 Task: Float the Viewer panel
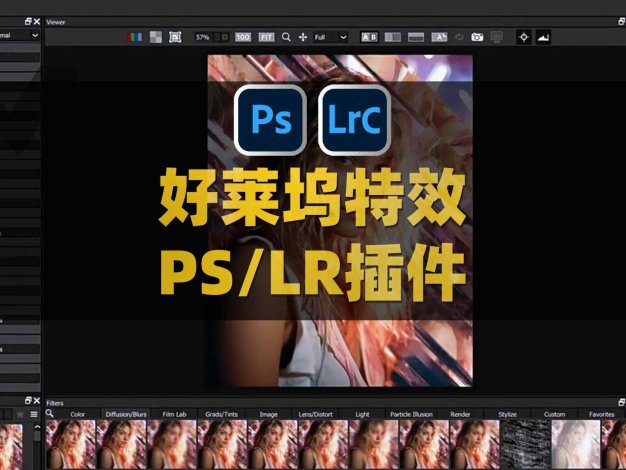(622, 22)
